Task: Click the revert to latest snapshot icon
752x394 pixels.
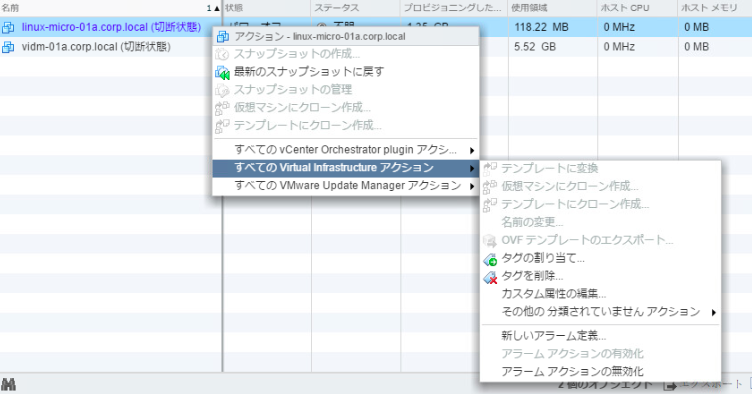Action: tap(222, 72)
